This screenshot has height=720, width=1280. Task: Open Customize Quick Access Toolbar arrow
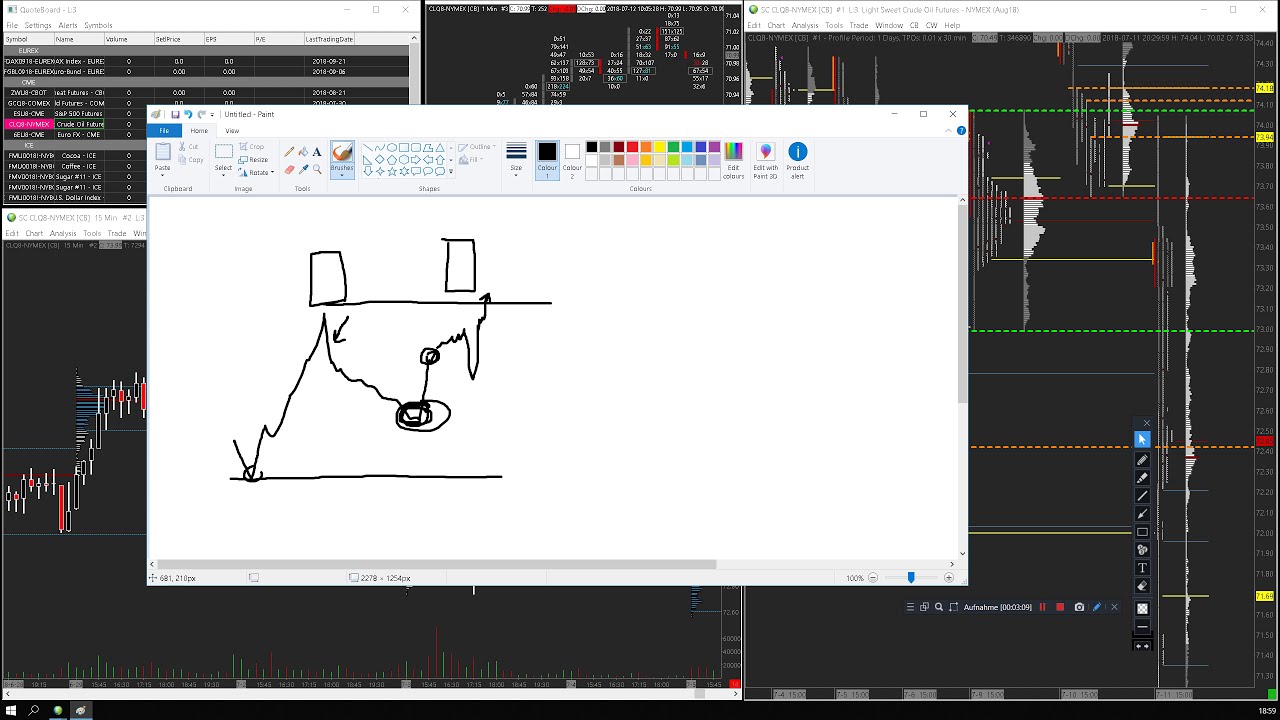(x=212, y=115)
